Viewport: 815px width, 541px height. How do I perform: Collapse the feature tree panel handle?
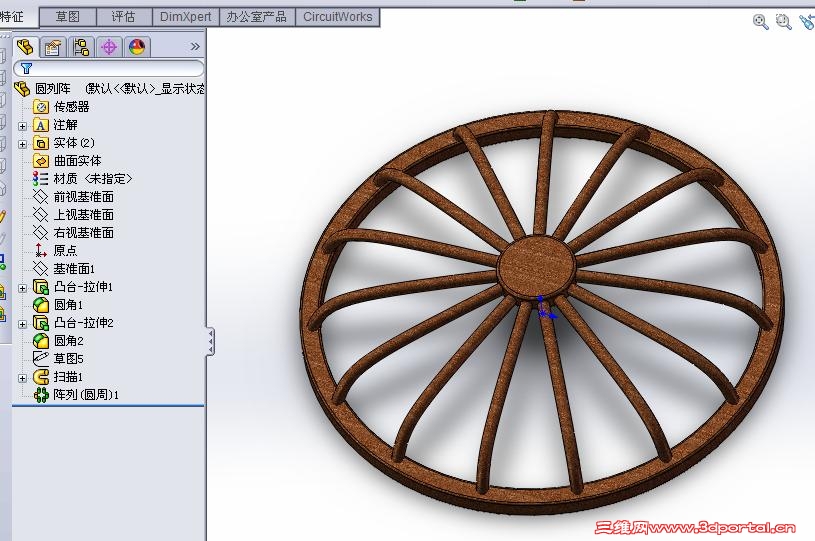tap(211, 341)
